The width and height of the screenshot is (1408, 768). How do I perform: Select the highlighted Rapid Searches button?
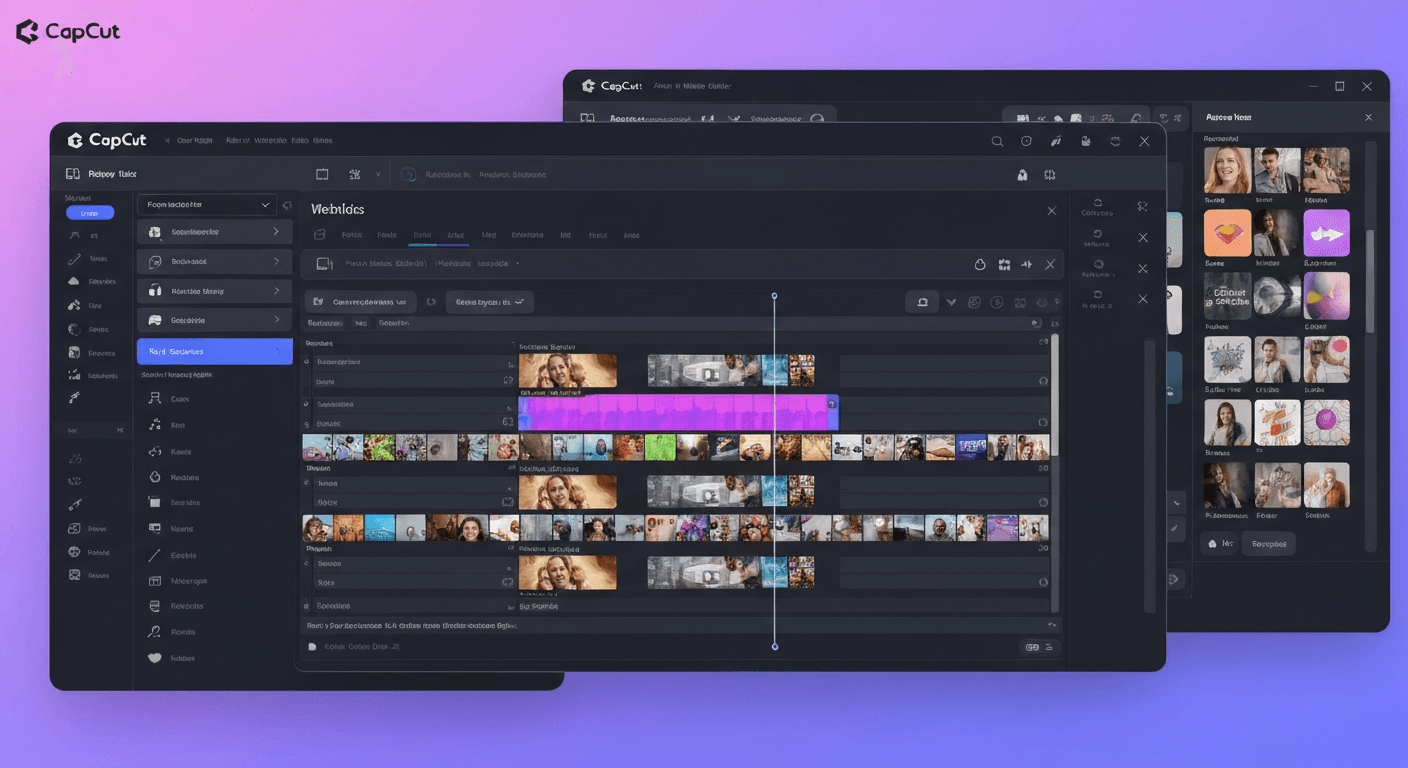214,351
